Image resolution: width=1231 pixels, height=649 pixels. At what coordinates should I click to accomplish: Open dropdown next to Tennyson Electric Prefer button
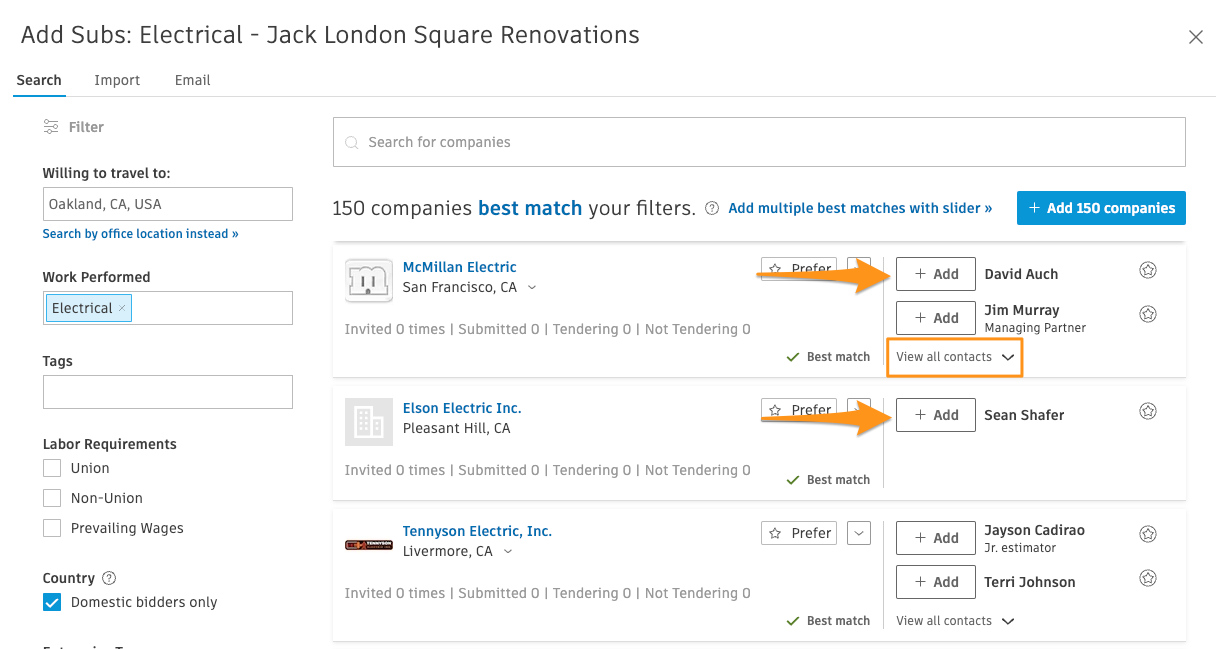(x=859, y=533)
